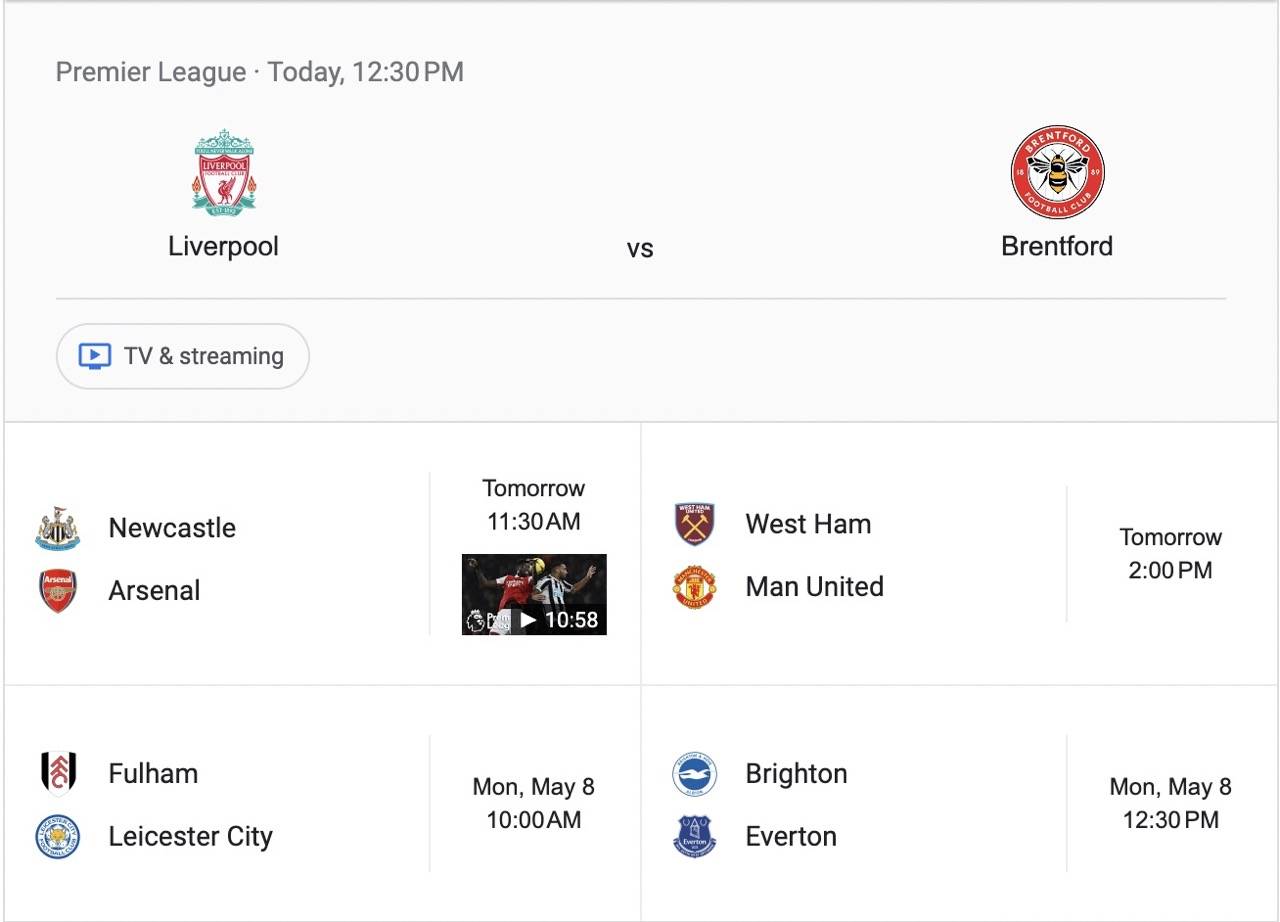Click the Arsenal club crest icon

coord(57,591)
